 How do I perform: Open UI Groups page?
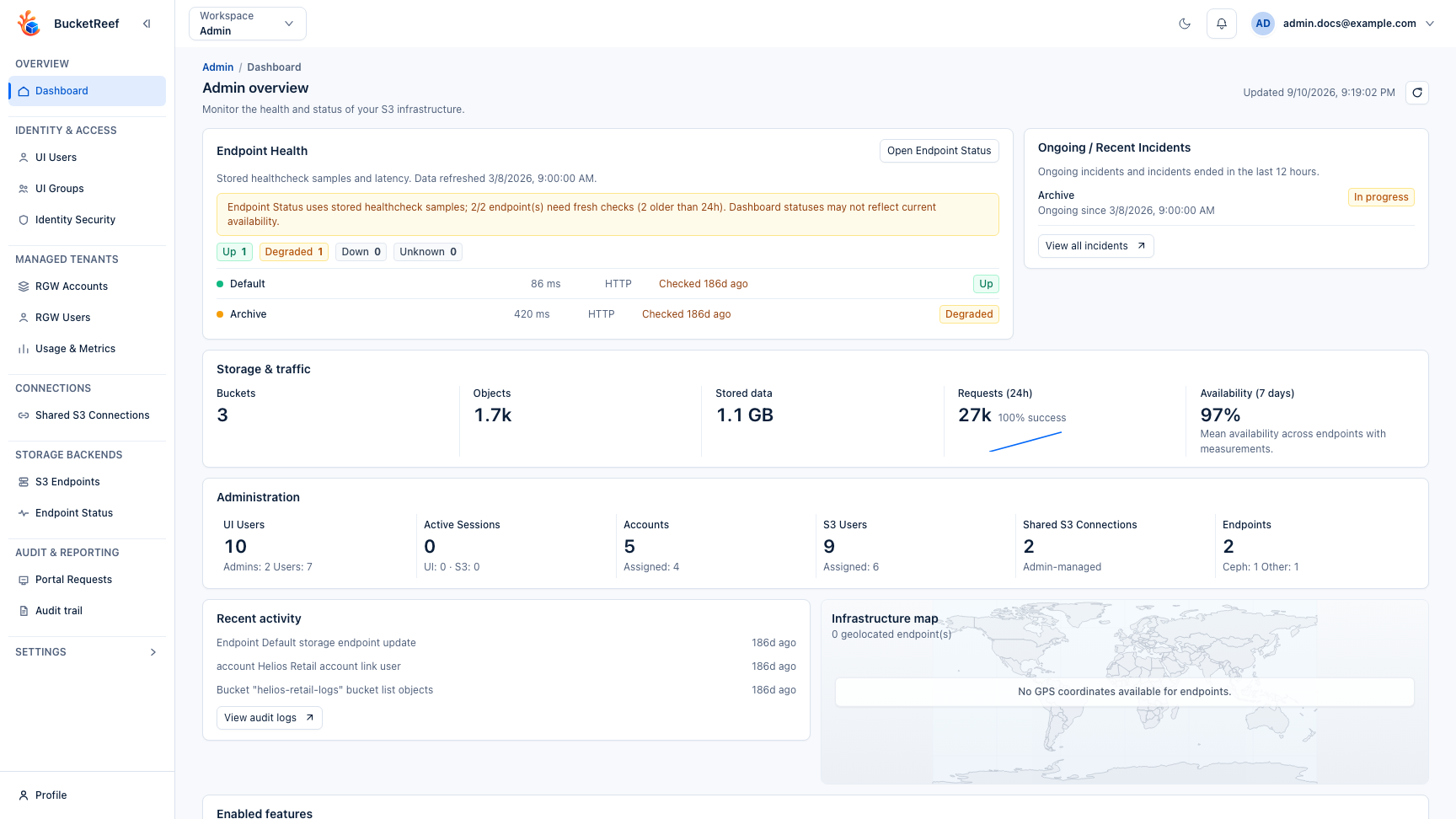click(x=87, y=189)
